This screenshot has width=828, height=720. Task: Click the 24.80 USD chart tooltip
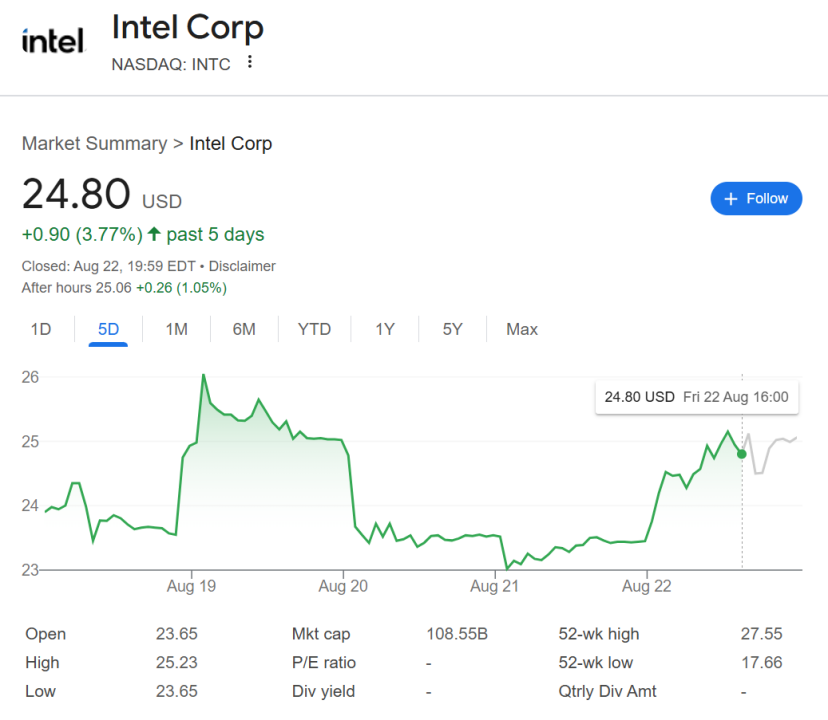click(x=696, y=397)
